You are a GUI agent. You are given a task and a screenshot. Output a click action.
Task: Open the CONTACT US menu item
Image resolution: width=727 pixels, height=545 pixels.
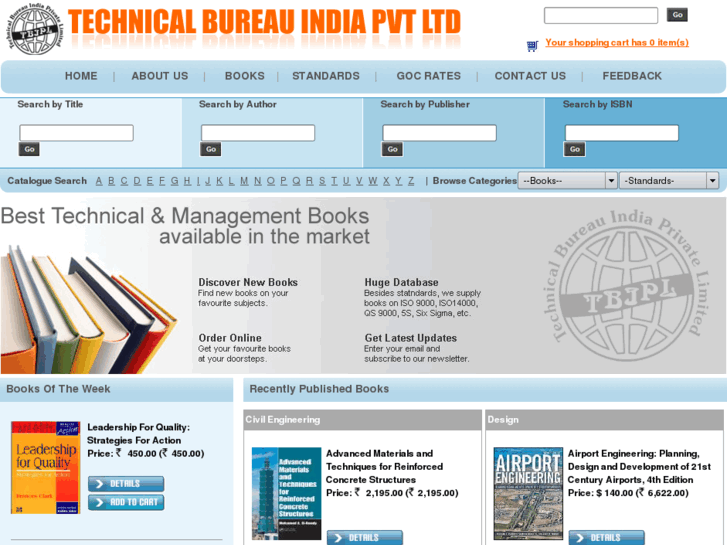(530, 76)
